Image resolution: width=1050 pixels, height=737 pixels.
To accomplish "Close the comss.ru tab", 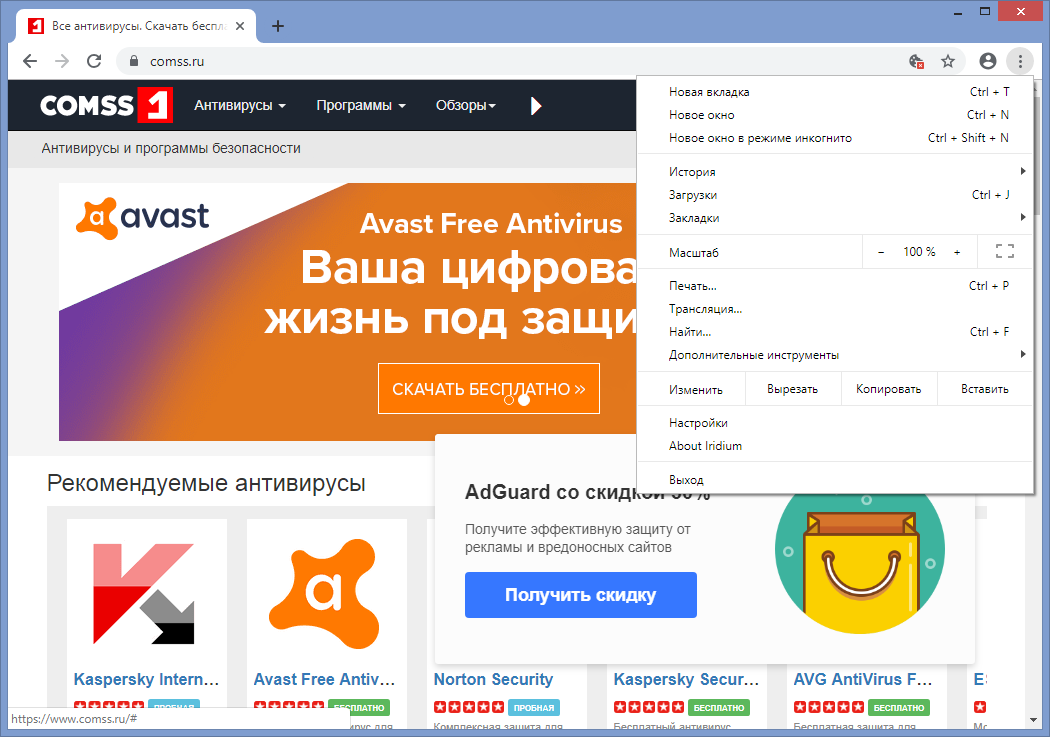I will point(240,26).
